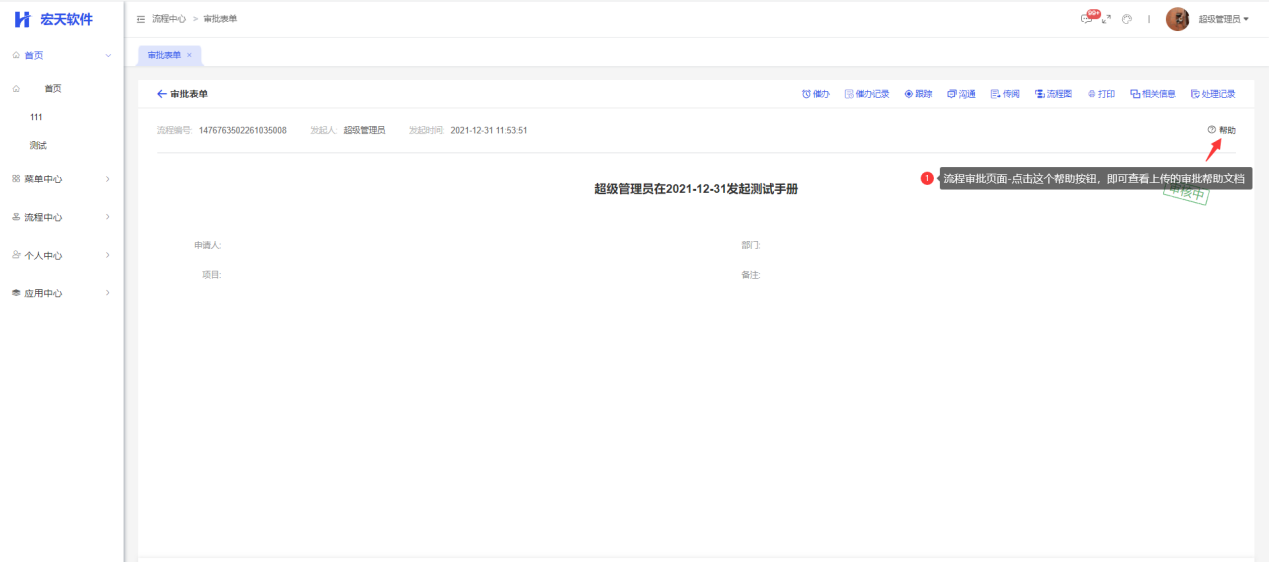Close the 审批表单 tab
This screenshot has width=1269, height=562.
click(189, 55)
